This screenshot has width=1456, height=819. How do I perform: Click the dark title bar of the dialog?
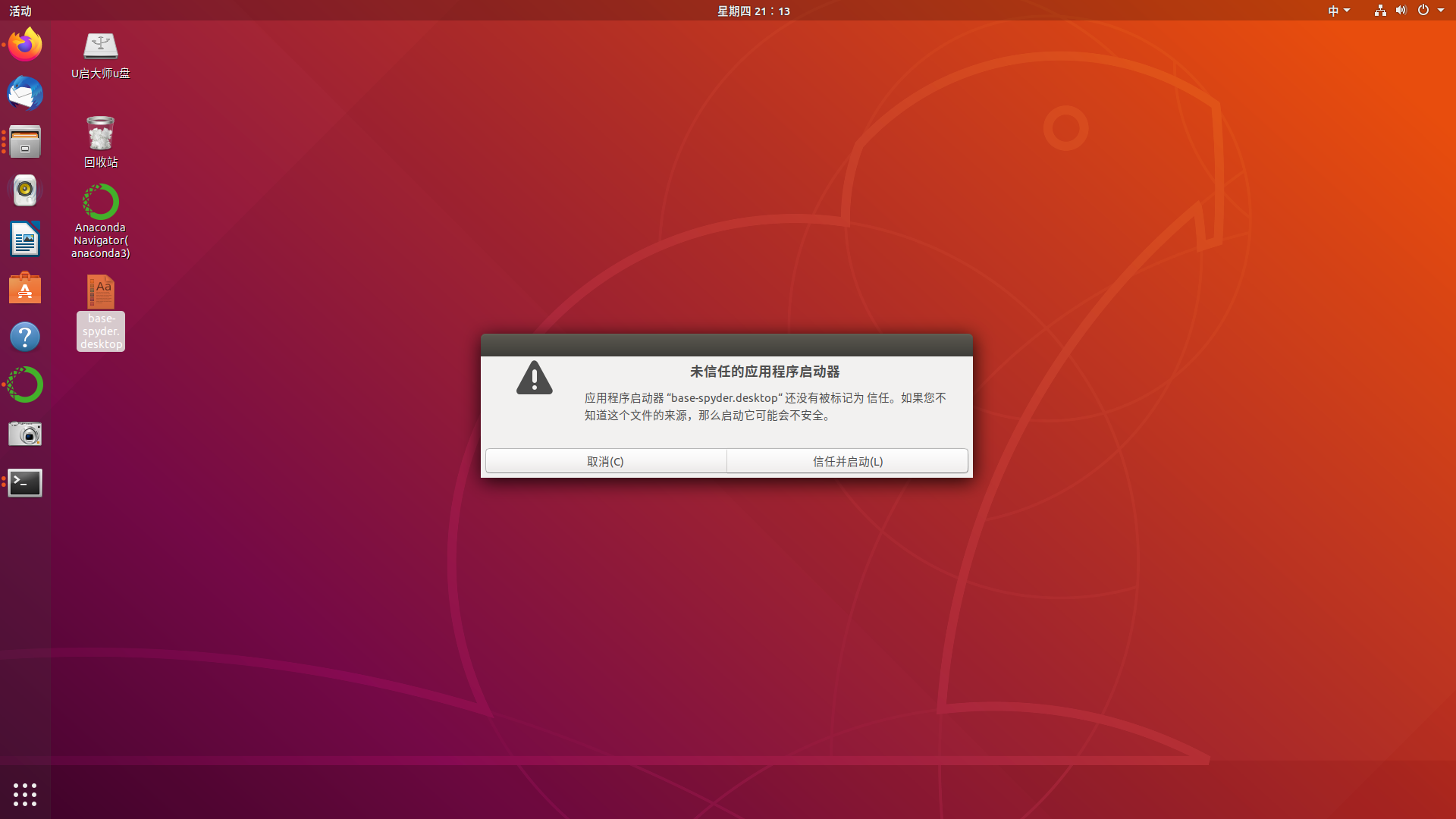726,345
